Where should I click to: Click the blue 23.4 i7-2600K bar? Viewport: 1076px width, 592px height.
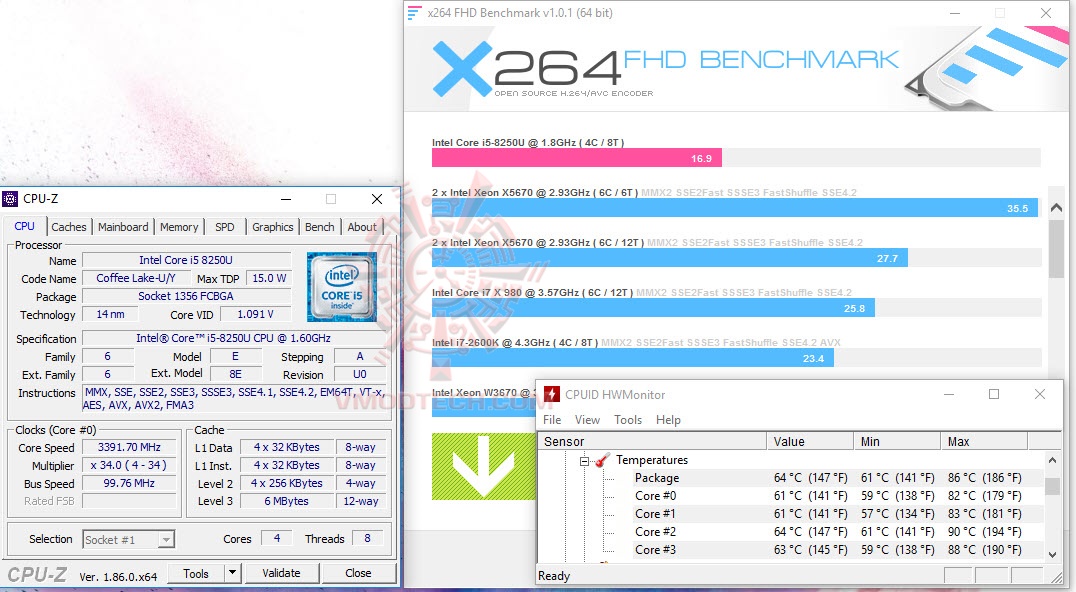pos(633,358)
